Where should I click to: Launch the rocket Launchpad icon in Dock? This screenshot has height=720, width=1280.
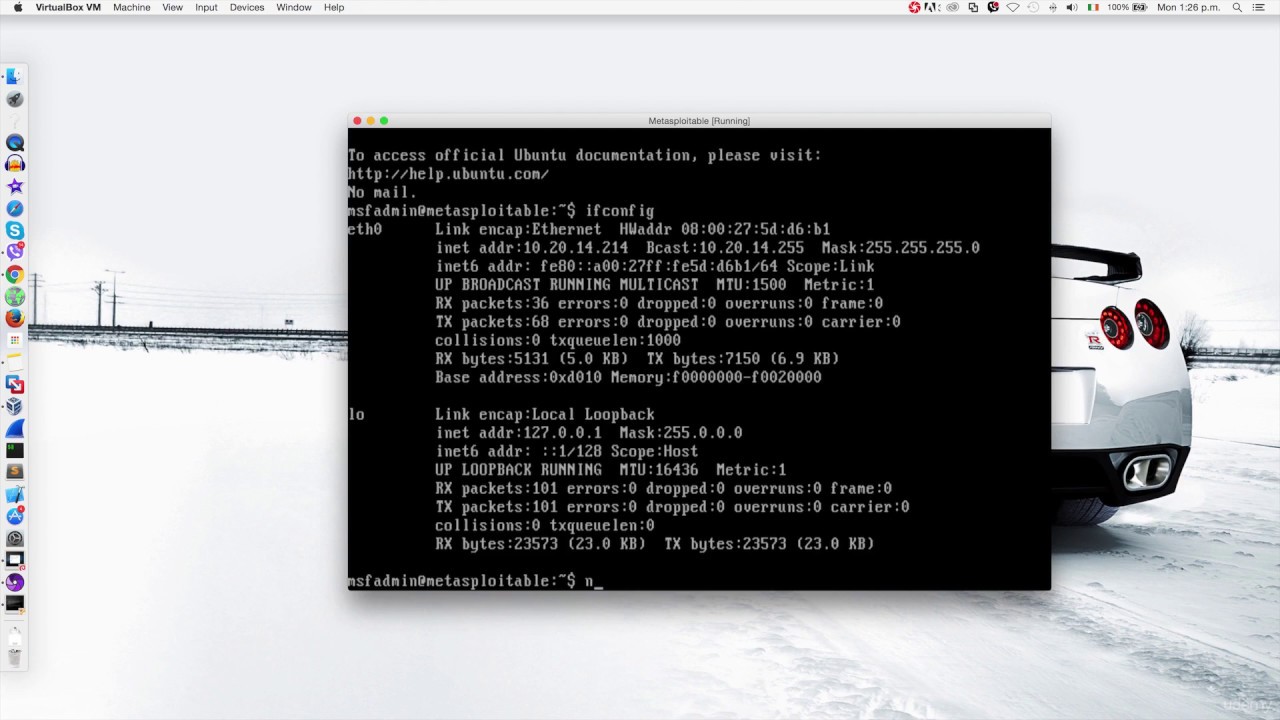[14, 99]
